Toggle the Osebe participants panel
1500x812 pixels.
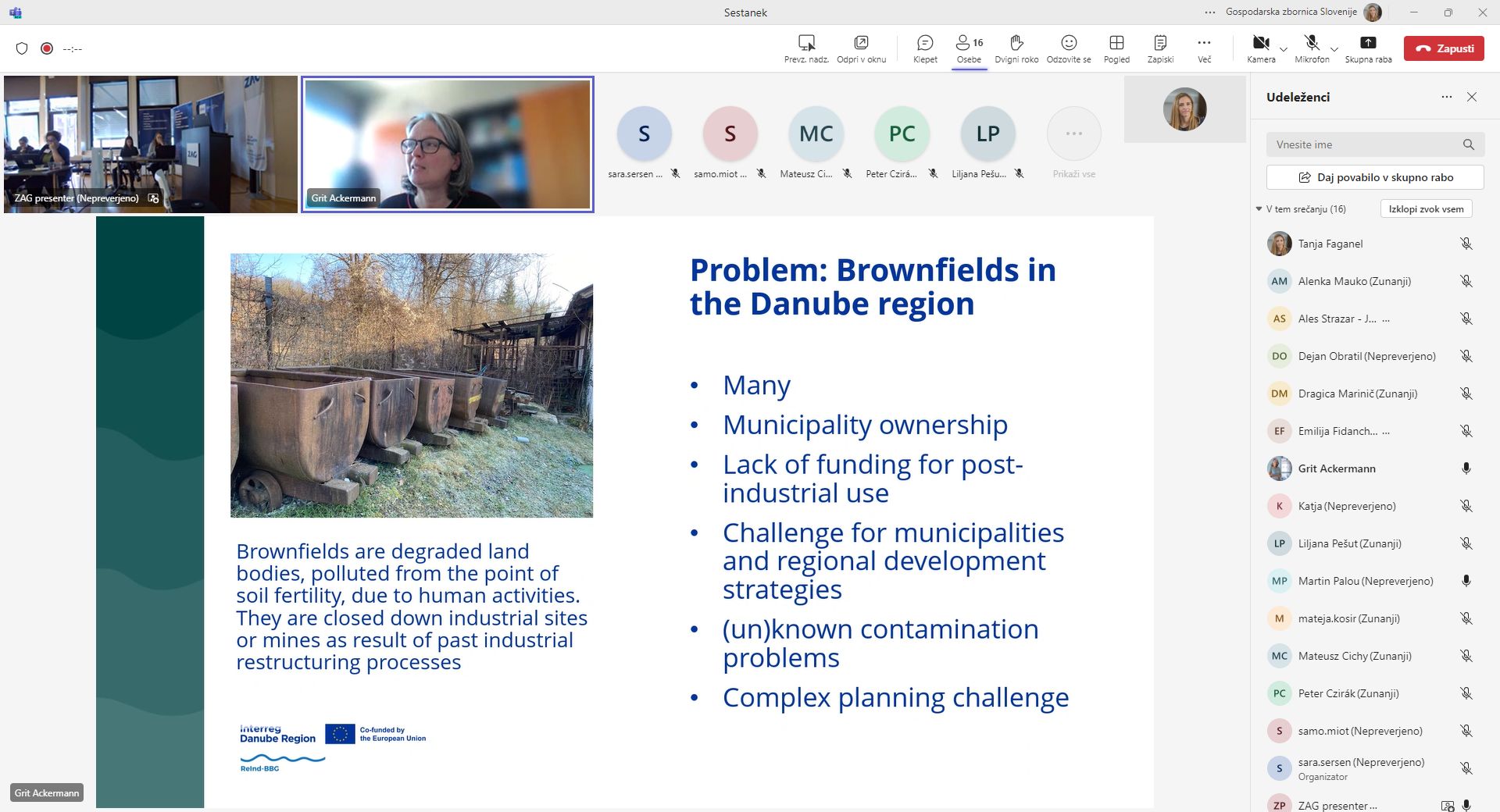(x=969, y=48)
